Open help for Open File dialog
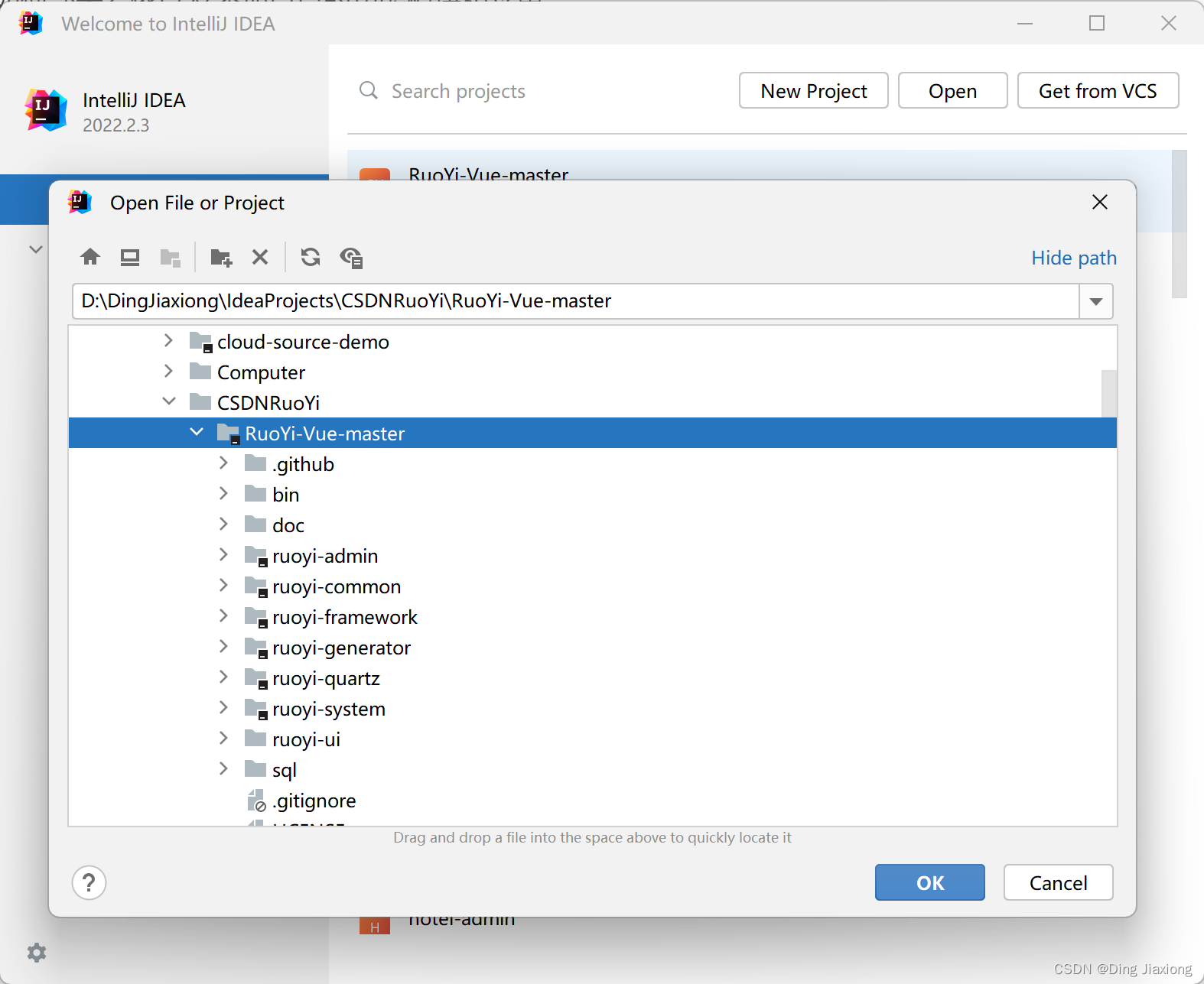This screenshot has height=984, width=1204. pos(89,883)
